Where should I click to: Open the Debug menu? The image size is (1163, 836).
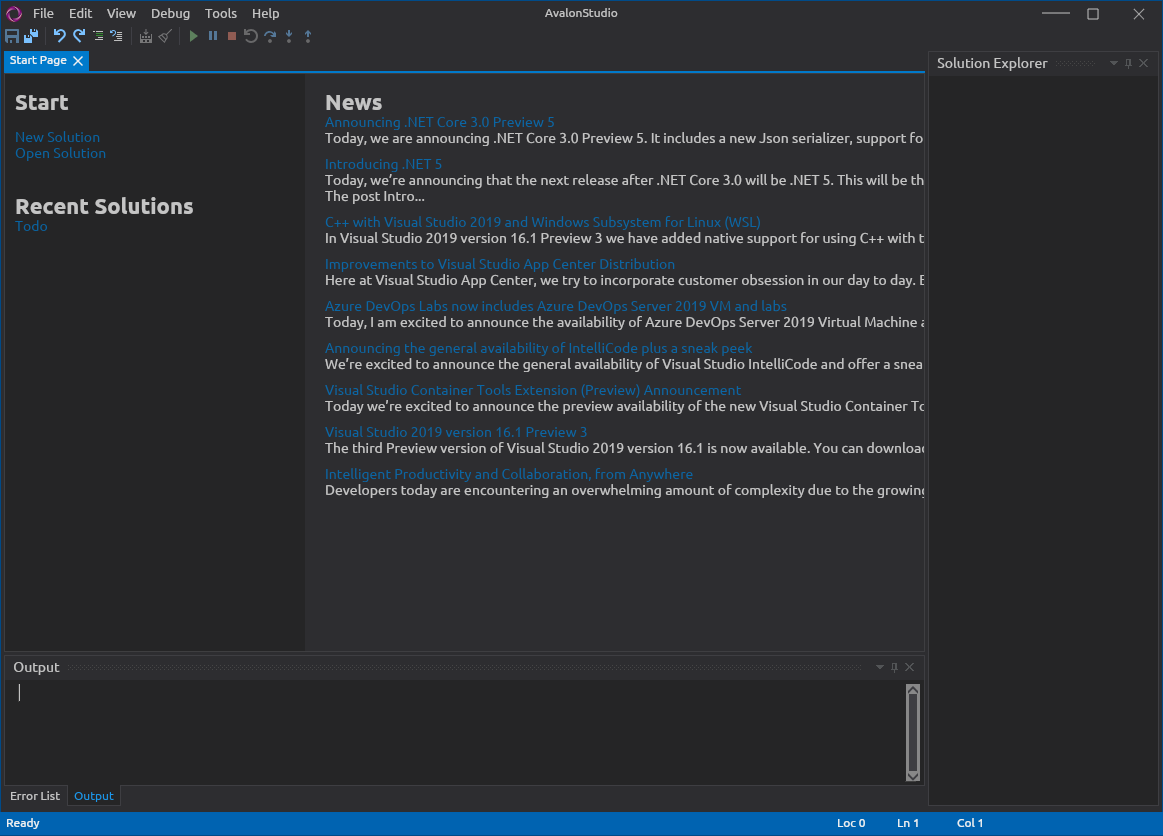pos(170,13)
